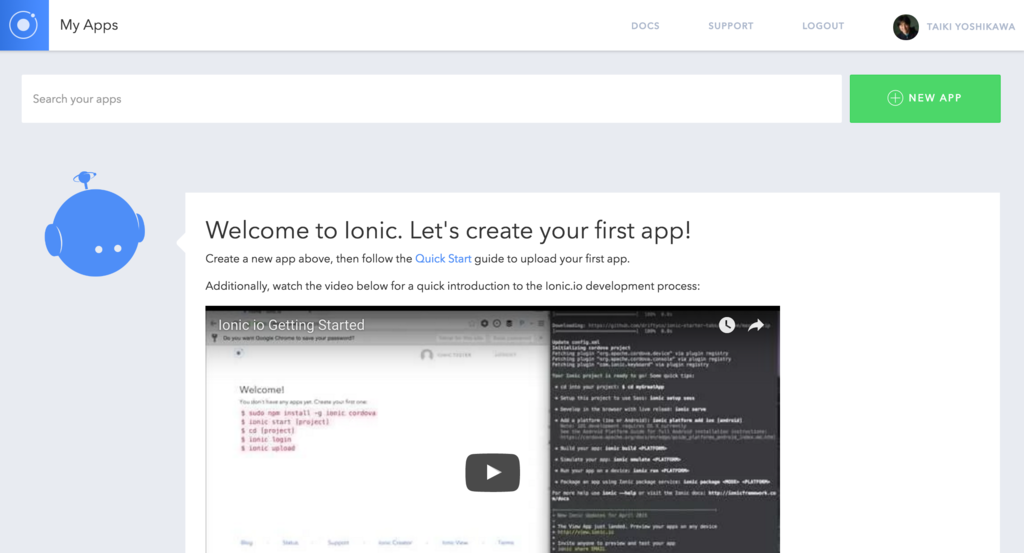Open the Taiki Yoshikawa profile avatar
Image resolution: width=1024 pixels, height=553 pixels.
pos(905,27)
